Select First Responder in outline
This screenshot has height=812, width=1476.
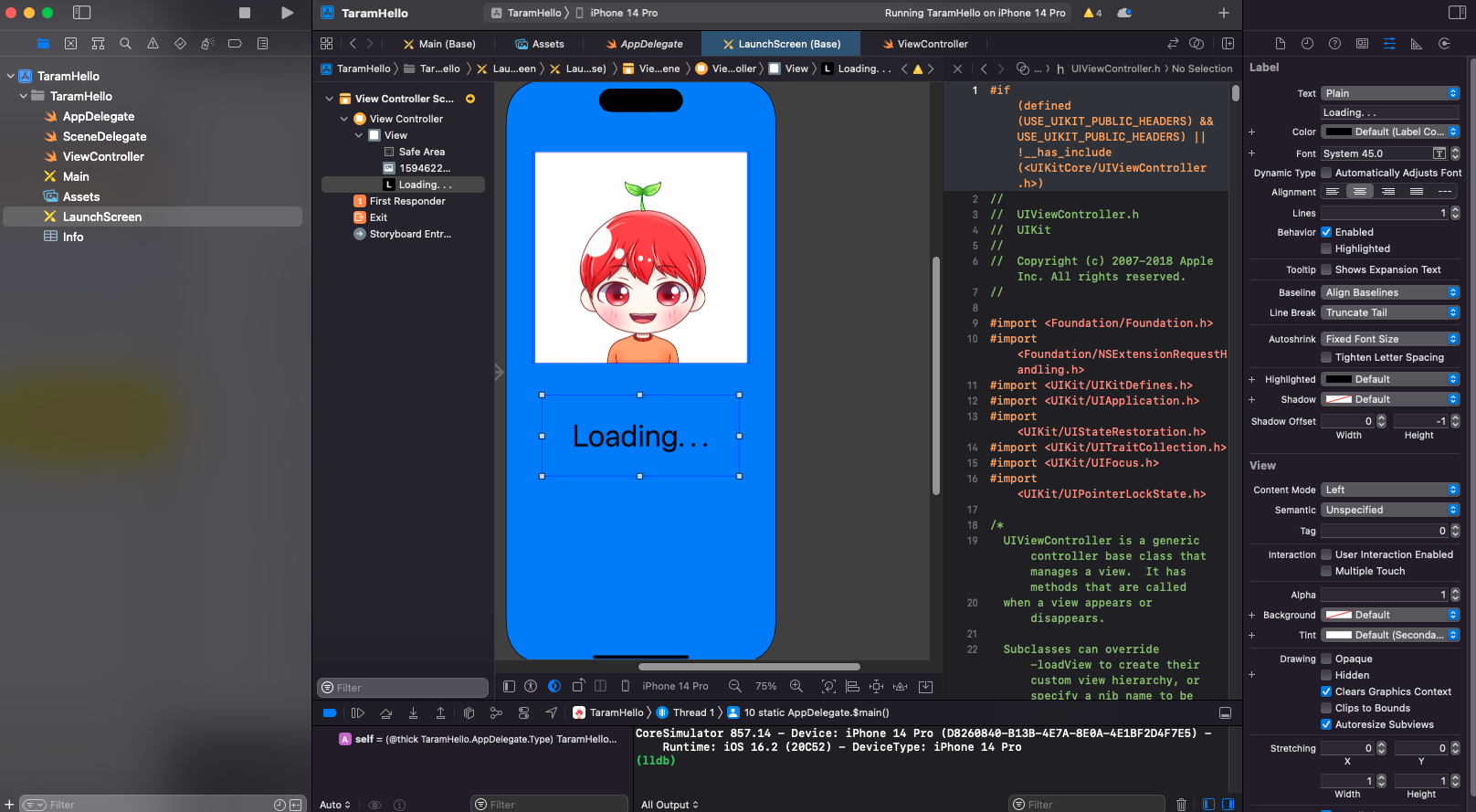coord(407,201)
